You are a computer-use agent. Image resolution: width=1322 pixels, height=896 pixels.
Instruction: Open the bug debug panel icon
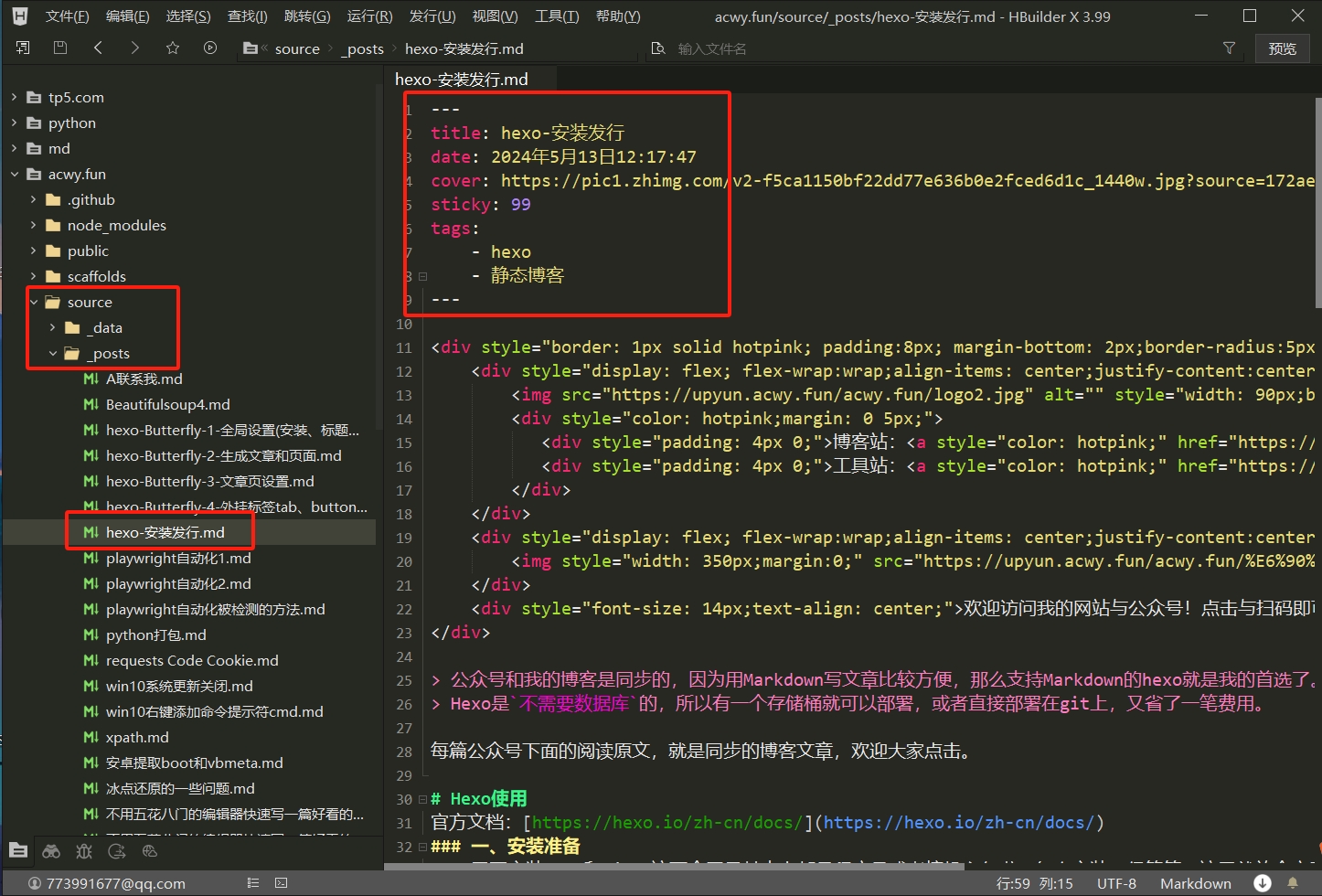coord(84,851)
